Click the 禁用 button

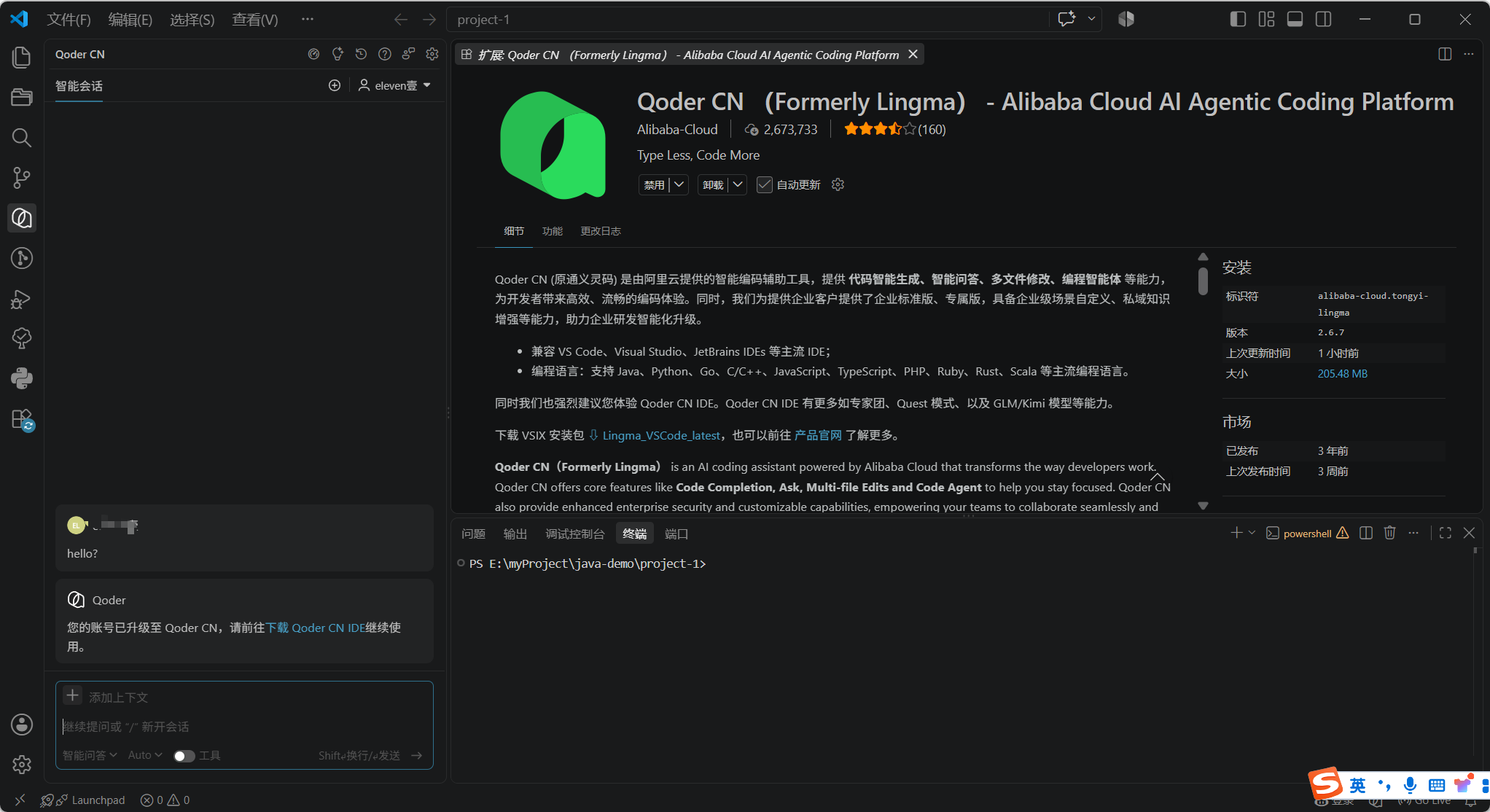pos(655,184)
